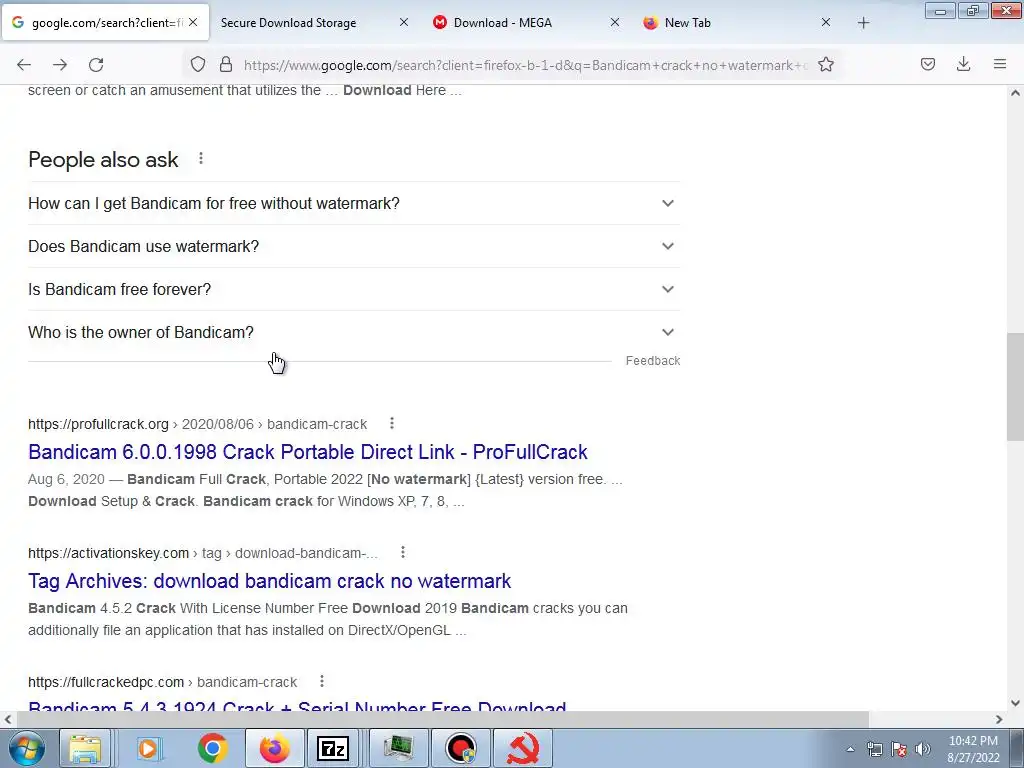Open 7-Zip from the taskbar
The image size is (1024, 768).
point(333,748)
